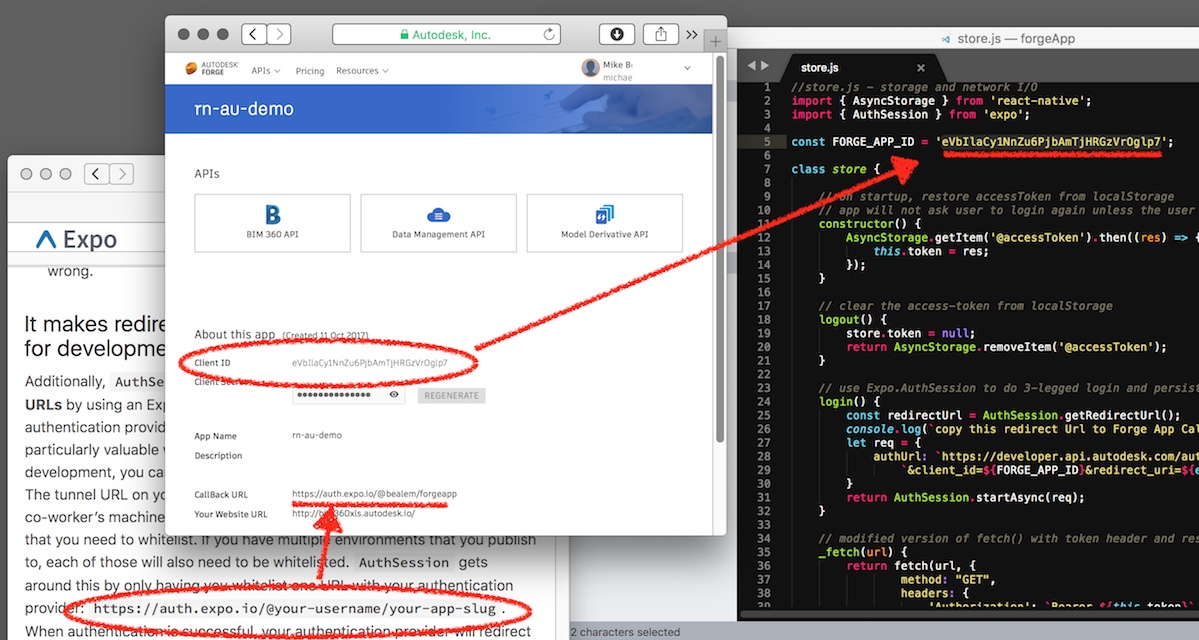Close the store.js tab in the editor
Screen dimensions: 1199x640
(x=921, y=68)
